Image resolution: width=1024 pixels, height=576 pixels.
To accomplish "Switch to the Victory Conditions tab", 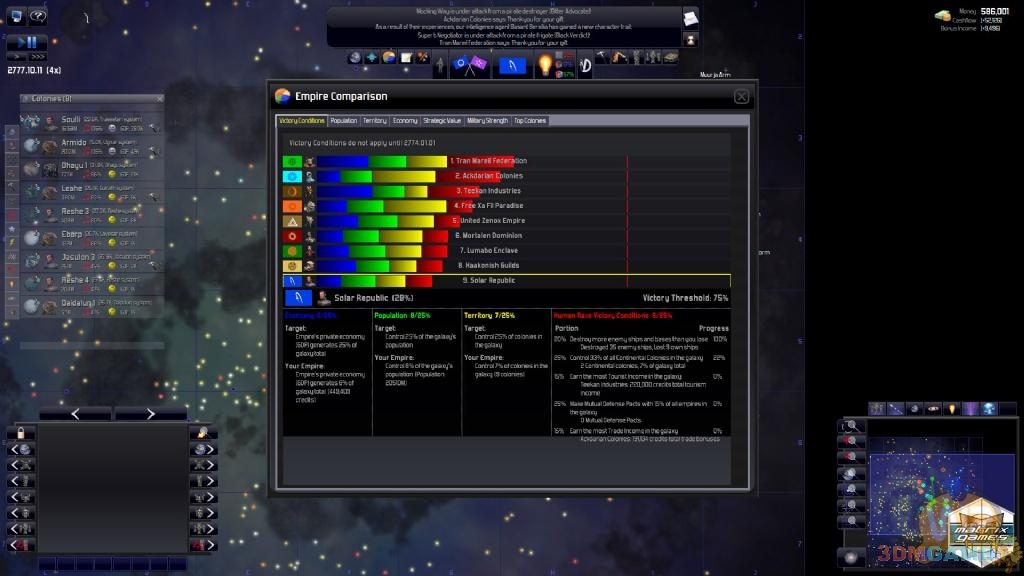I will coord(302,121).
